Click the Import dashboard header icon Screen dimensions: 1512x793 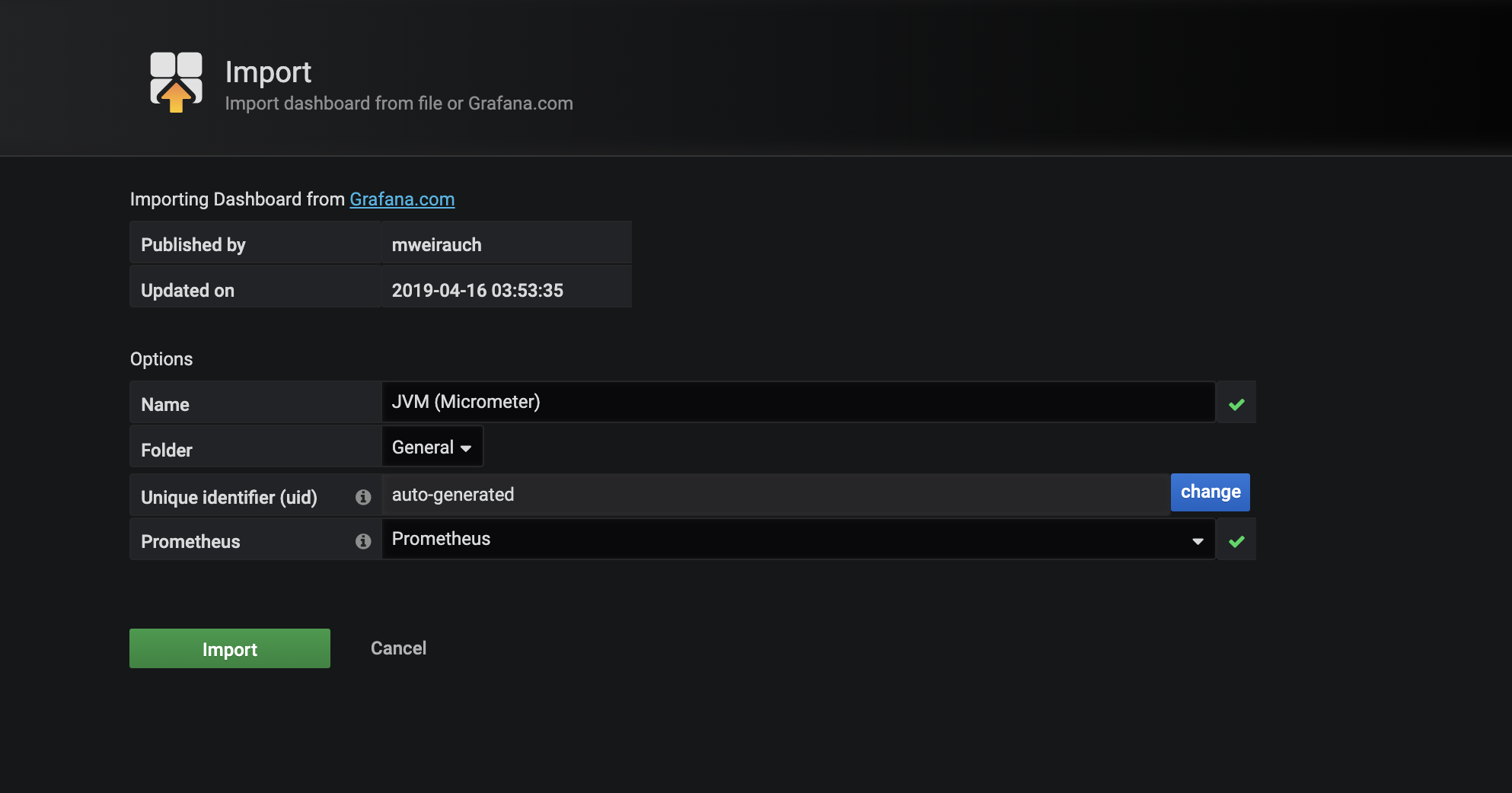[x=176, y=82]
